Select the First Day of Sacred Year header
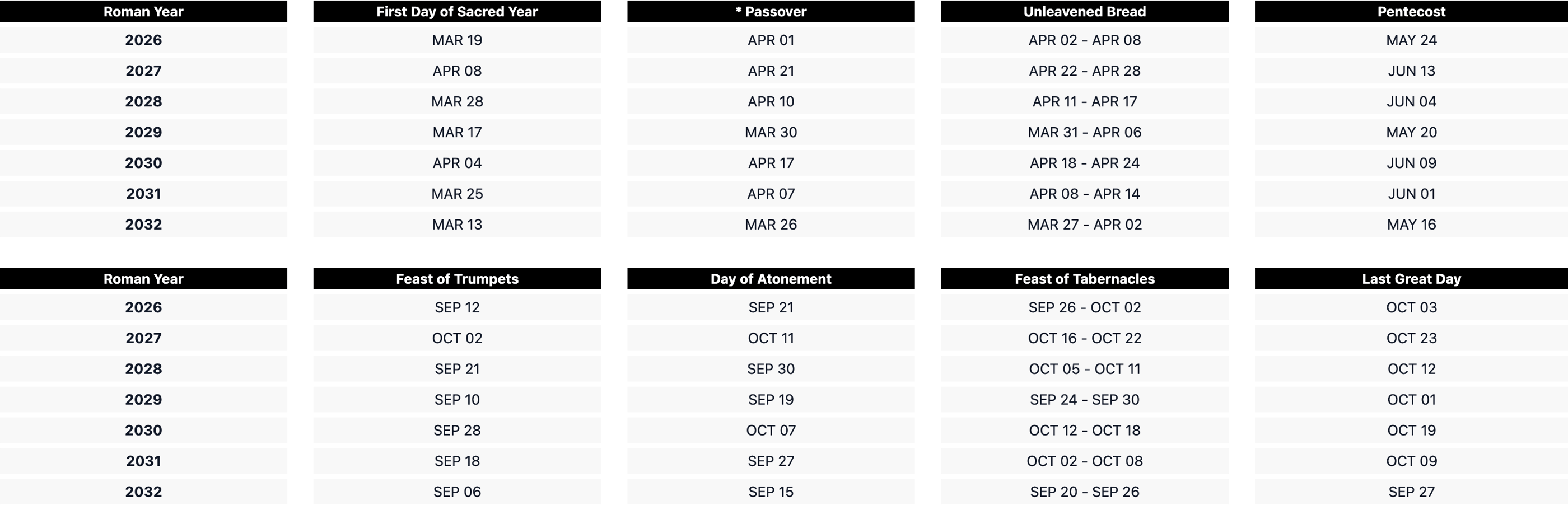 click(x=456, y=12)
